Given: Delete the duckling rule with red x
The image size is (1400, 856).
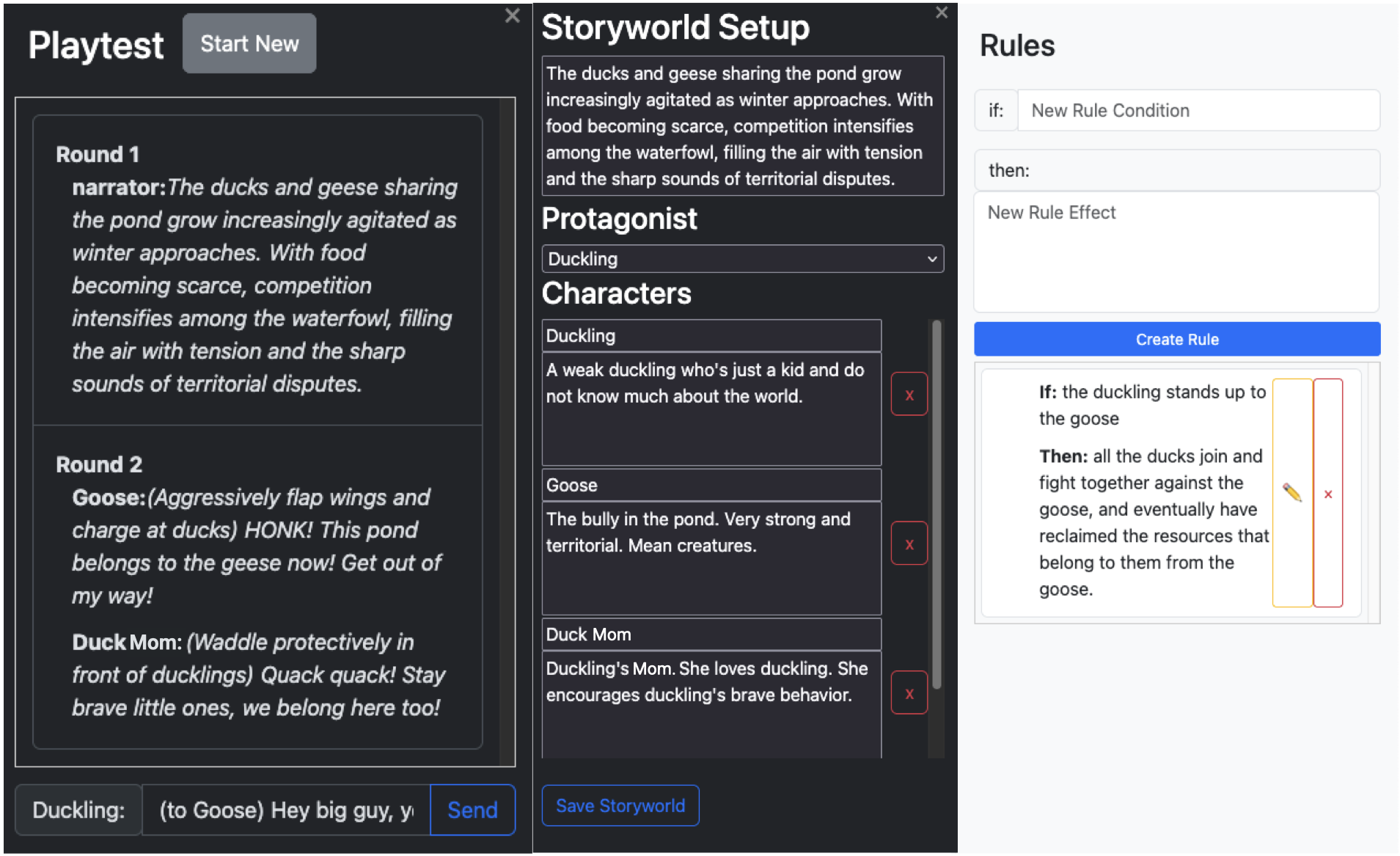Looking at the screenshot, I should (1327, 494).
